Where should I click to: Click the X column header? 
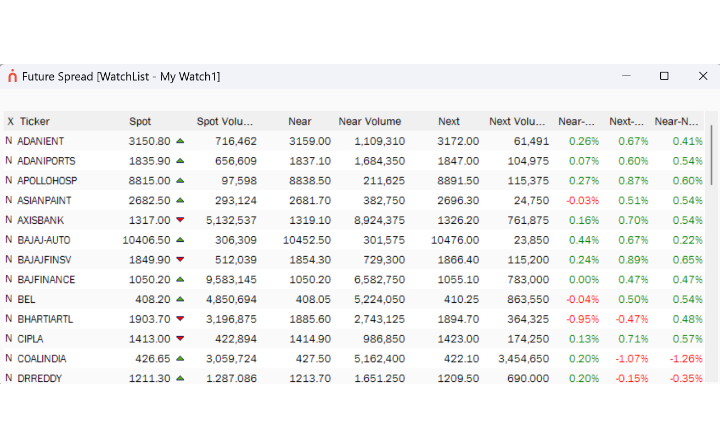11,121
